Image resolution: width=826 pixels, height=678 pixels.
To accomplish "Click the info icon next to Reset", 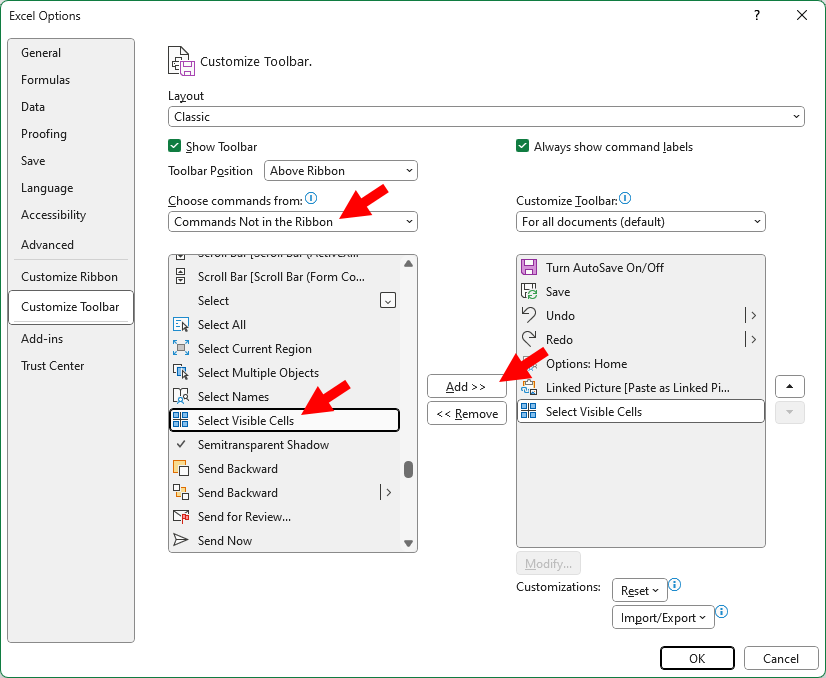I will (x=675, y=585).
